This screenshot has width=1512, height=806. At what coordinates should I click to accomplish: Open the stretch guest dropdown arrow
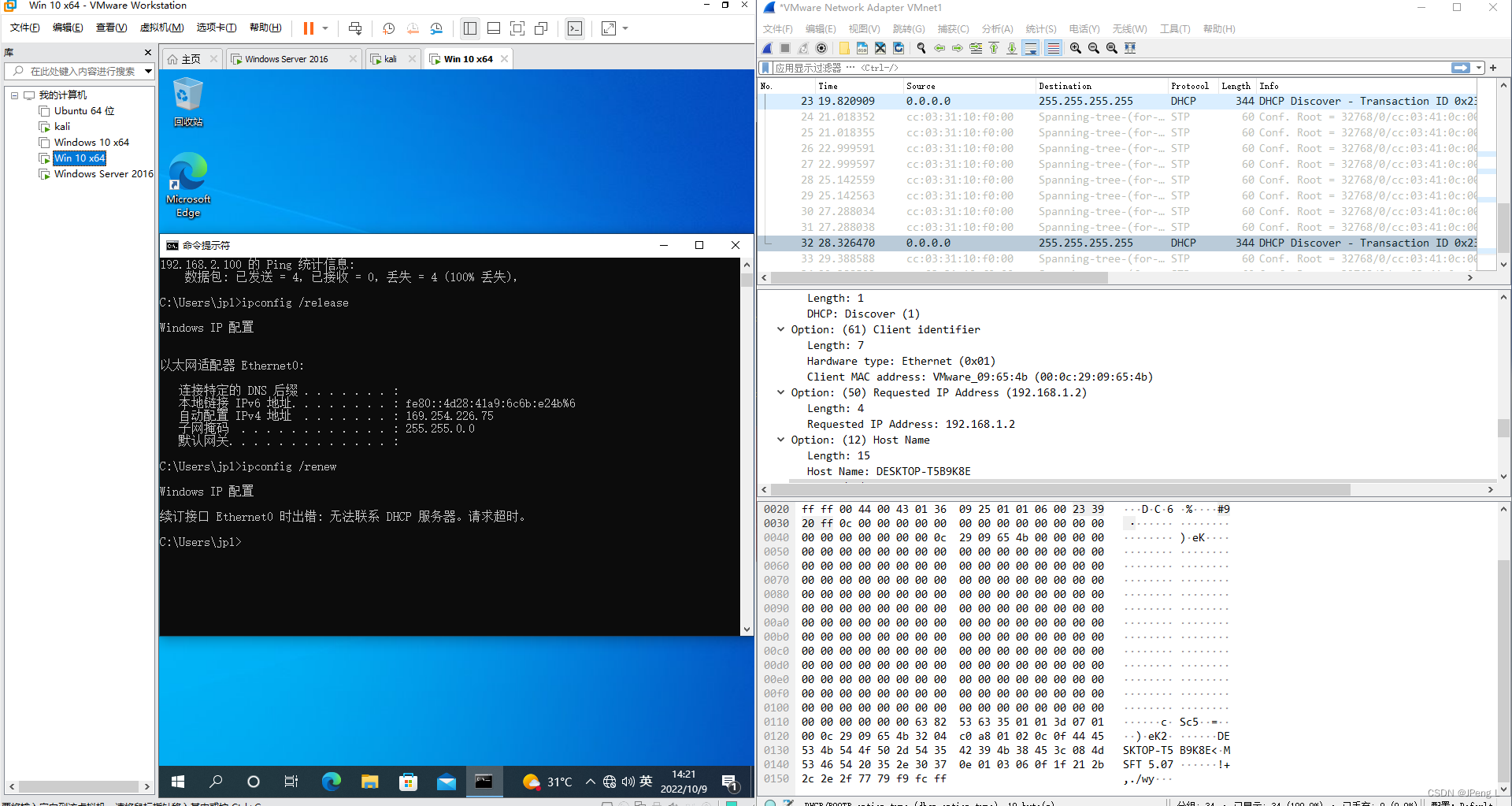click(x=625, y=28)
